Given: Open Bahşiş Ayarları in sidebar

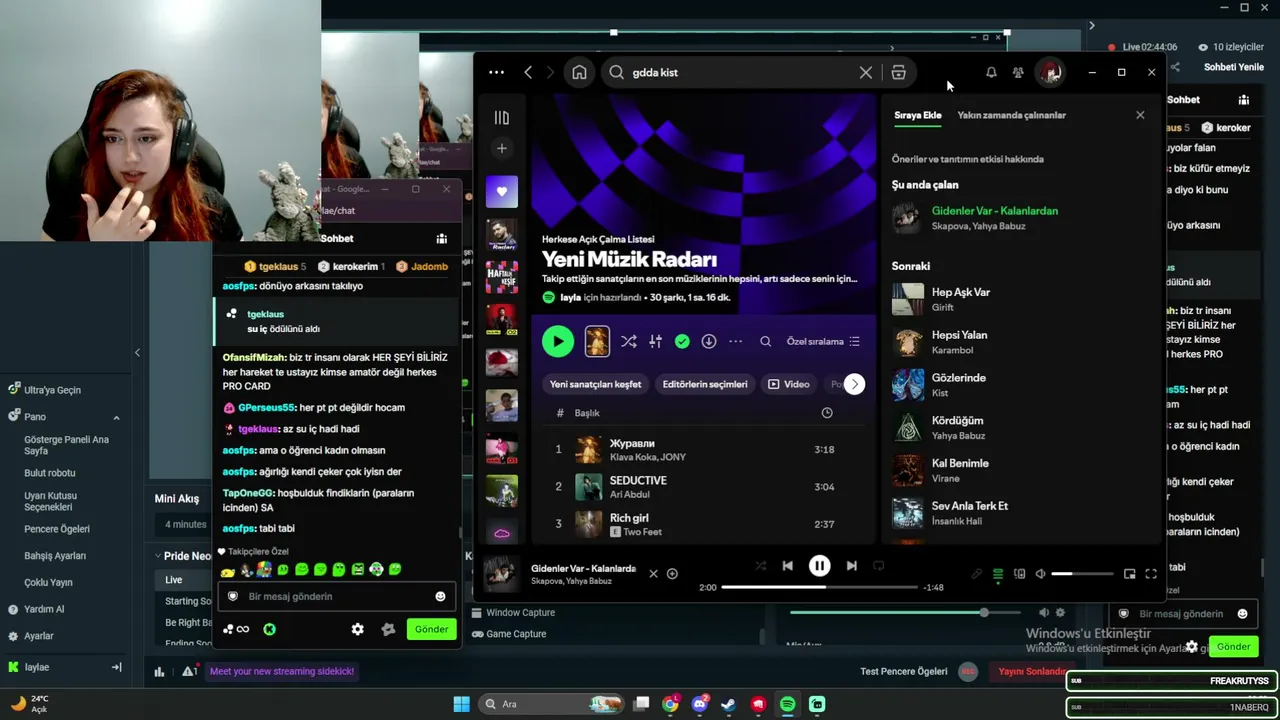Looking at the screenshot, I should coord(55,556).
